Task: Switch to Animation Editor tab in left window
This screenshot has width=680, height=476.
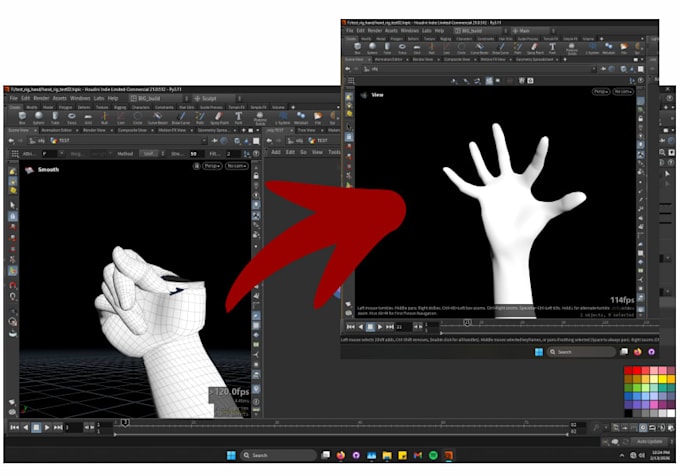Action: pyautogui.click(x=56, y=130)
